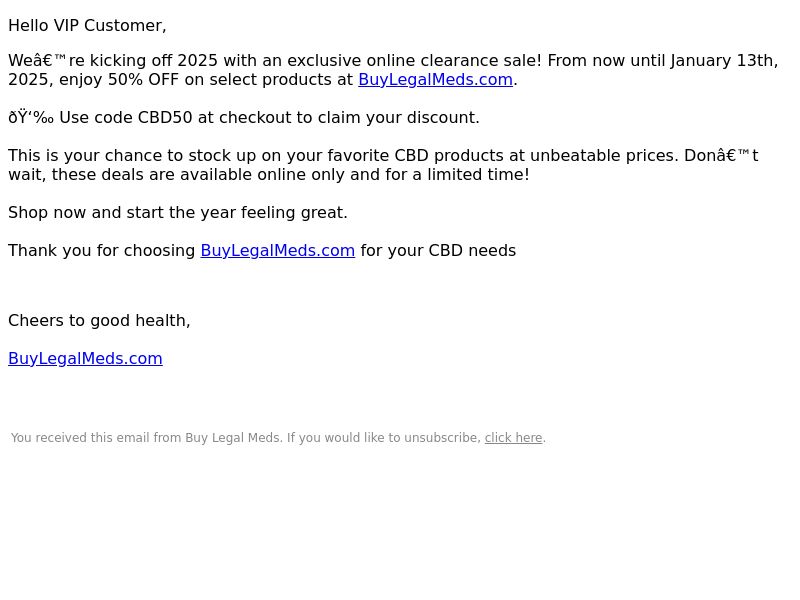Click the 'click here' unsubscribe link
Viewport: 800px width, 600px height.
point(513,438)
